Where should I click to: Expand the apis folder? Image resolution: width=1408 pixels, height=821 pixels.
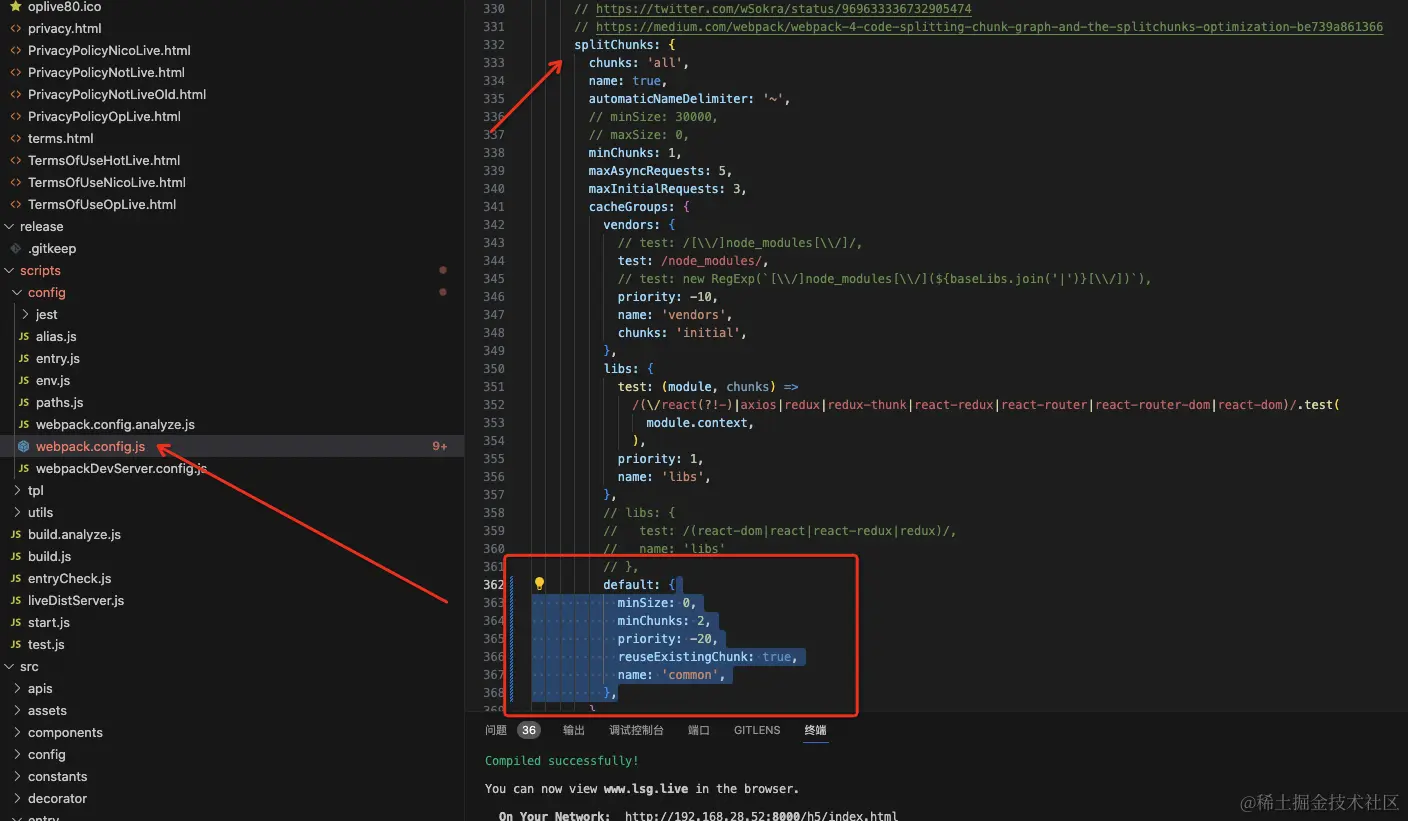point(17,688)
